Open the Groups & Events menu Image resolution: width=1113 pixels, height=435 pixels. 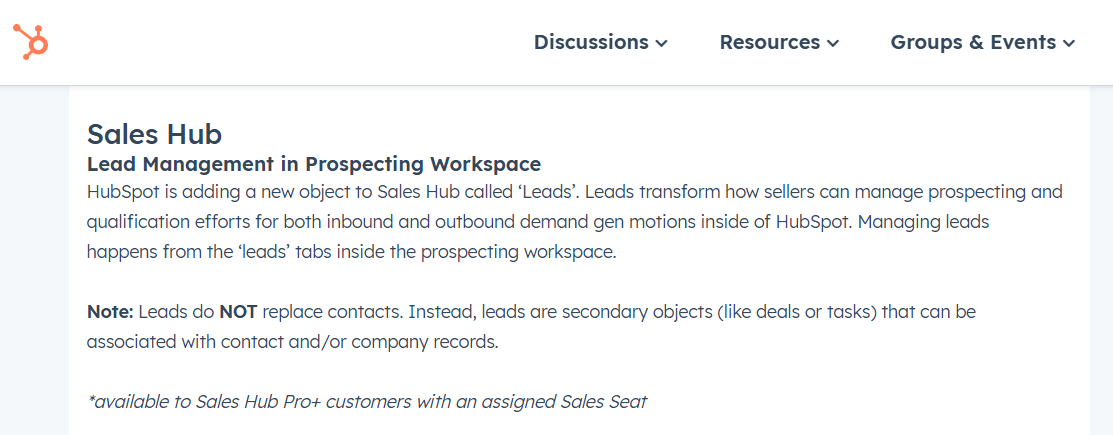coord(973,42)
